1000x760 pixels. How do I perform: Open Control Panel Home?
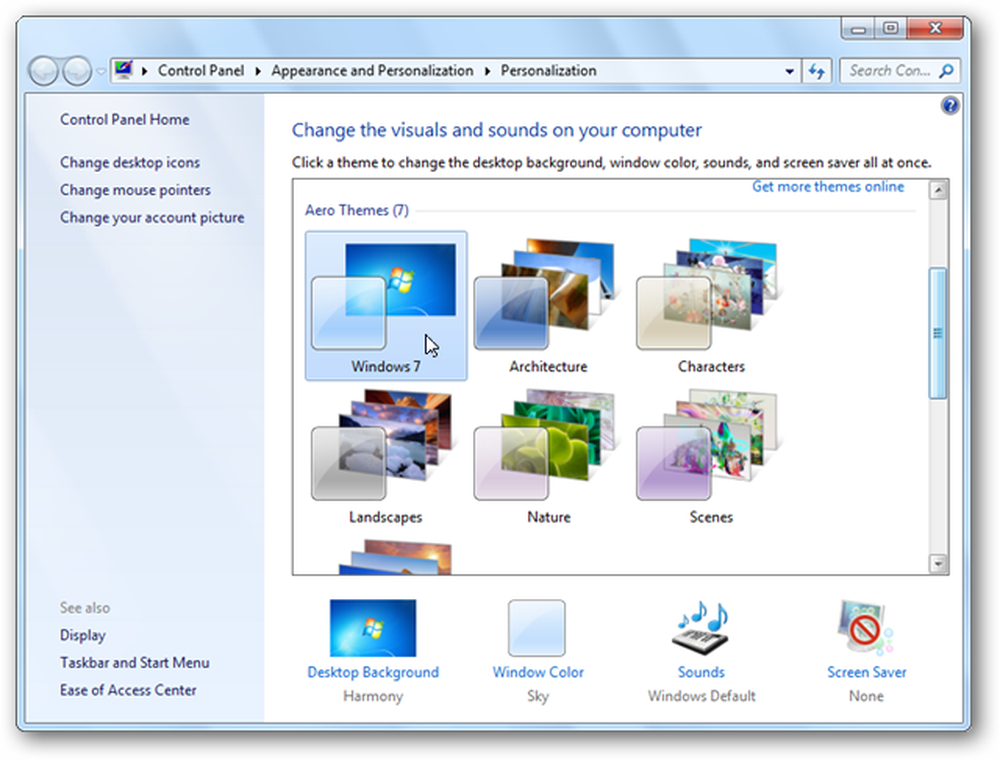(124, 119)
